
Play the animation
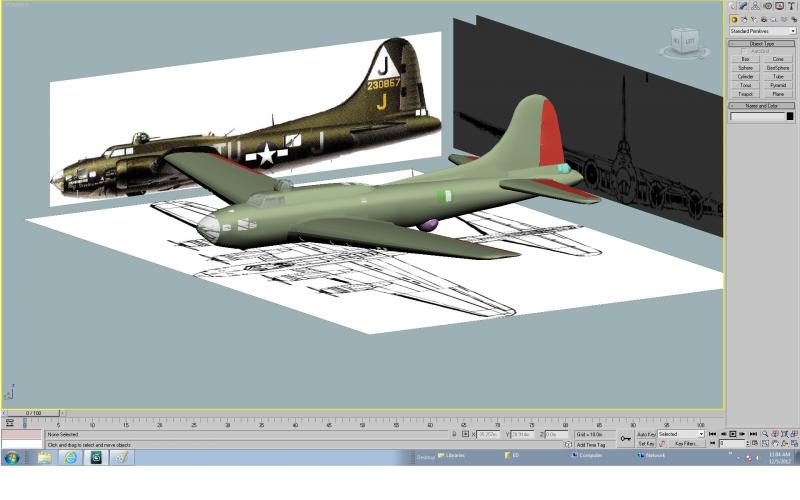tap(733, 434)
